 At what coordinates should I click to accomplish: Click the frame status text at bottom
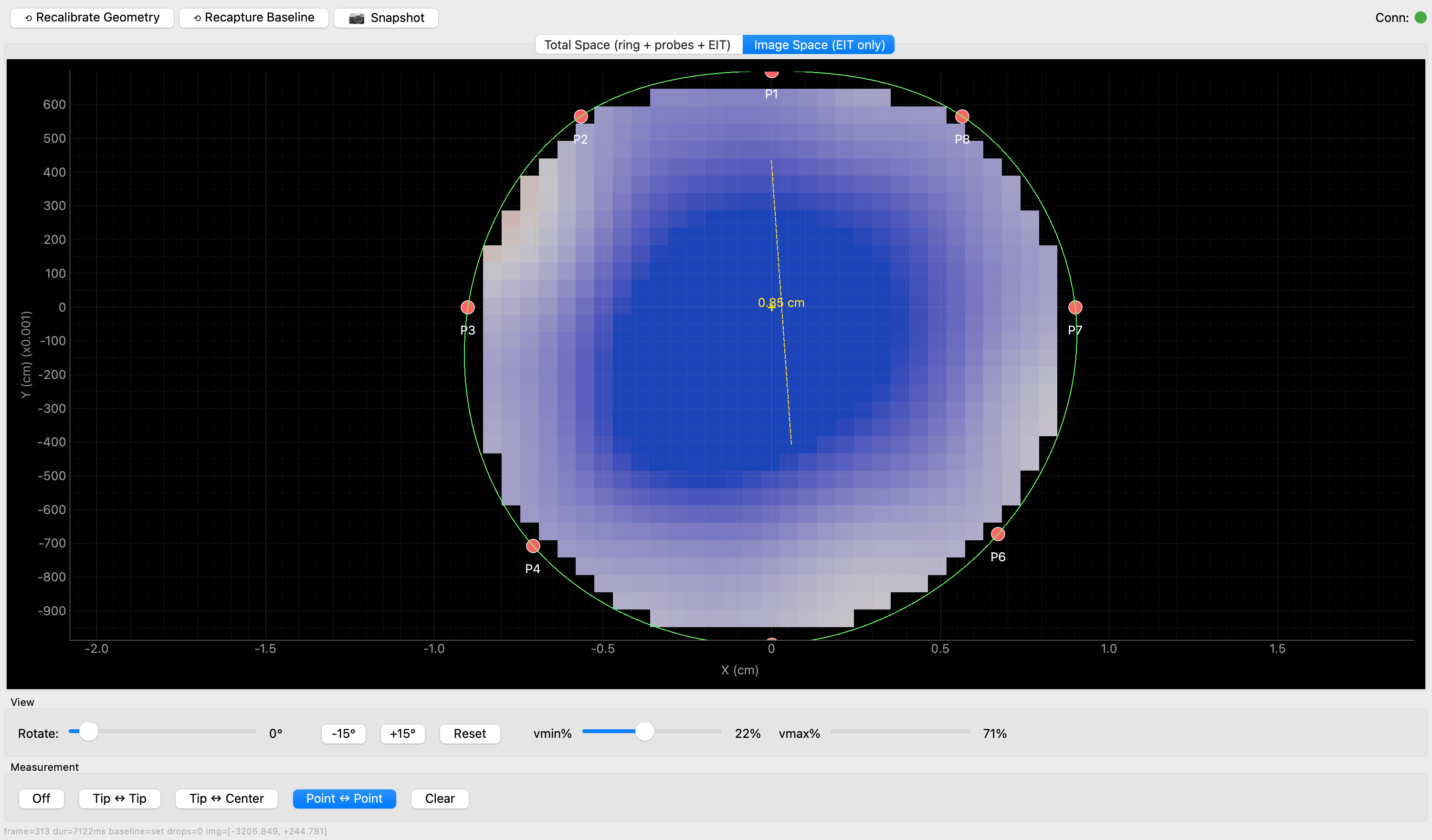pos(165,831)
